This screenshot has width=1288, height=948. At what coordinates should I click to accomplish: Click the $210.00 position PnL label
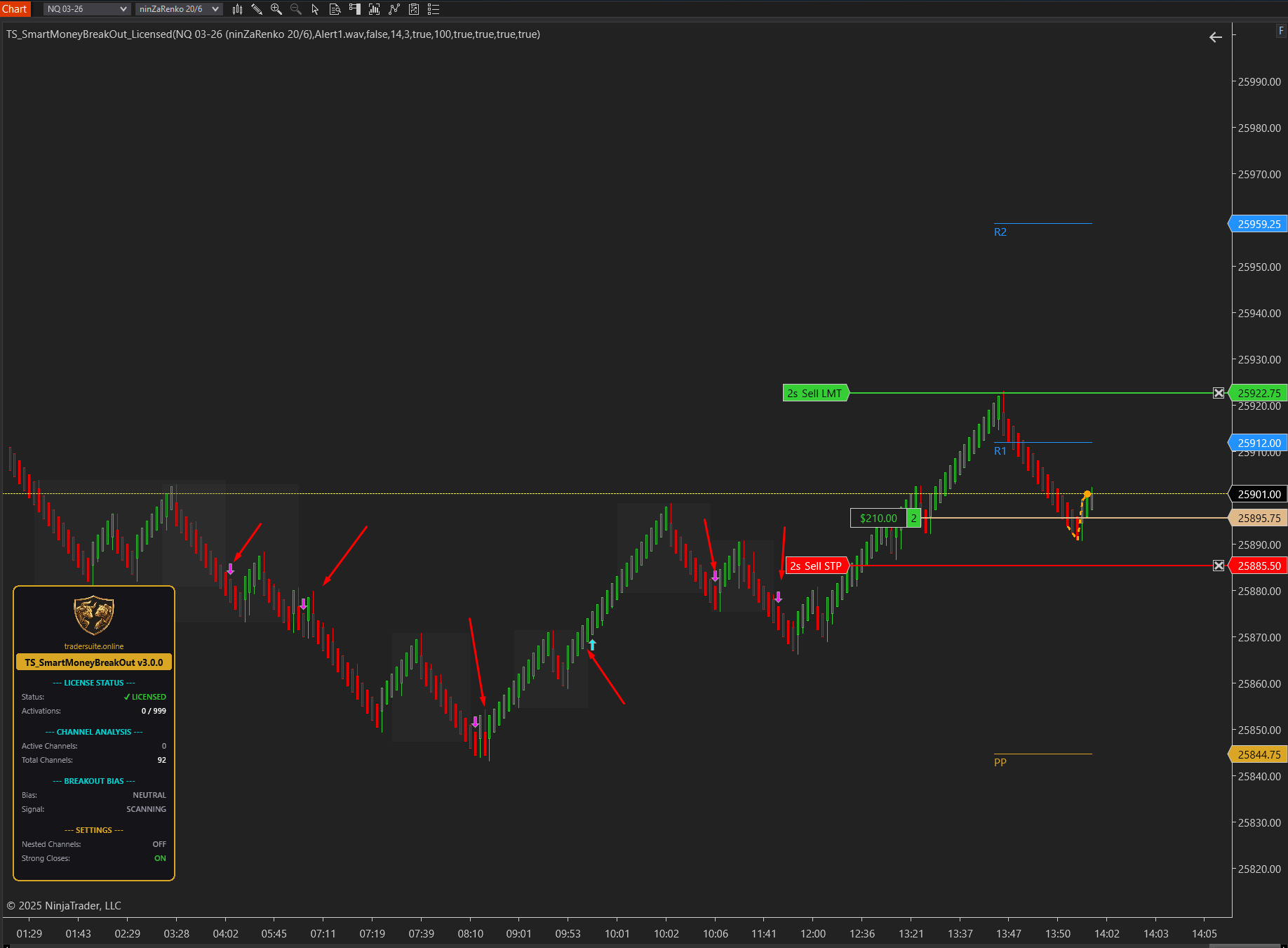(x=878, y=518)
